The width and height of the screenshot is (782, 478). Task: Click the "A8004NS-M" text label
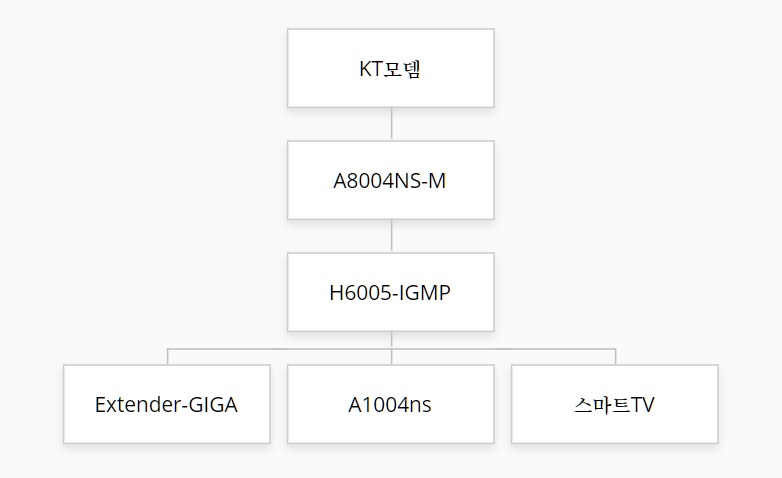(390, 181)
